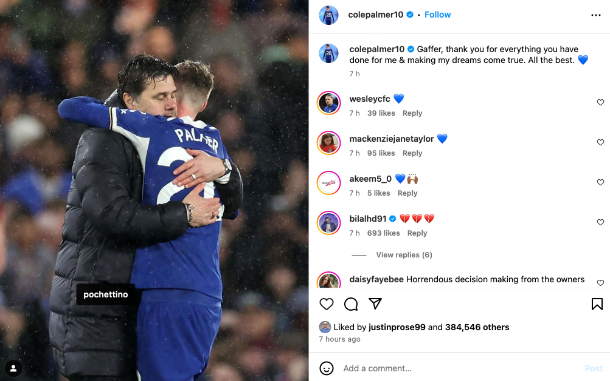Show tagged people icon on photo
This screenshot has width=610, height=381.
coord(13,368)
